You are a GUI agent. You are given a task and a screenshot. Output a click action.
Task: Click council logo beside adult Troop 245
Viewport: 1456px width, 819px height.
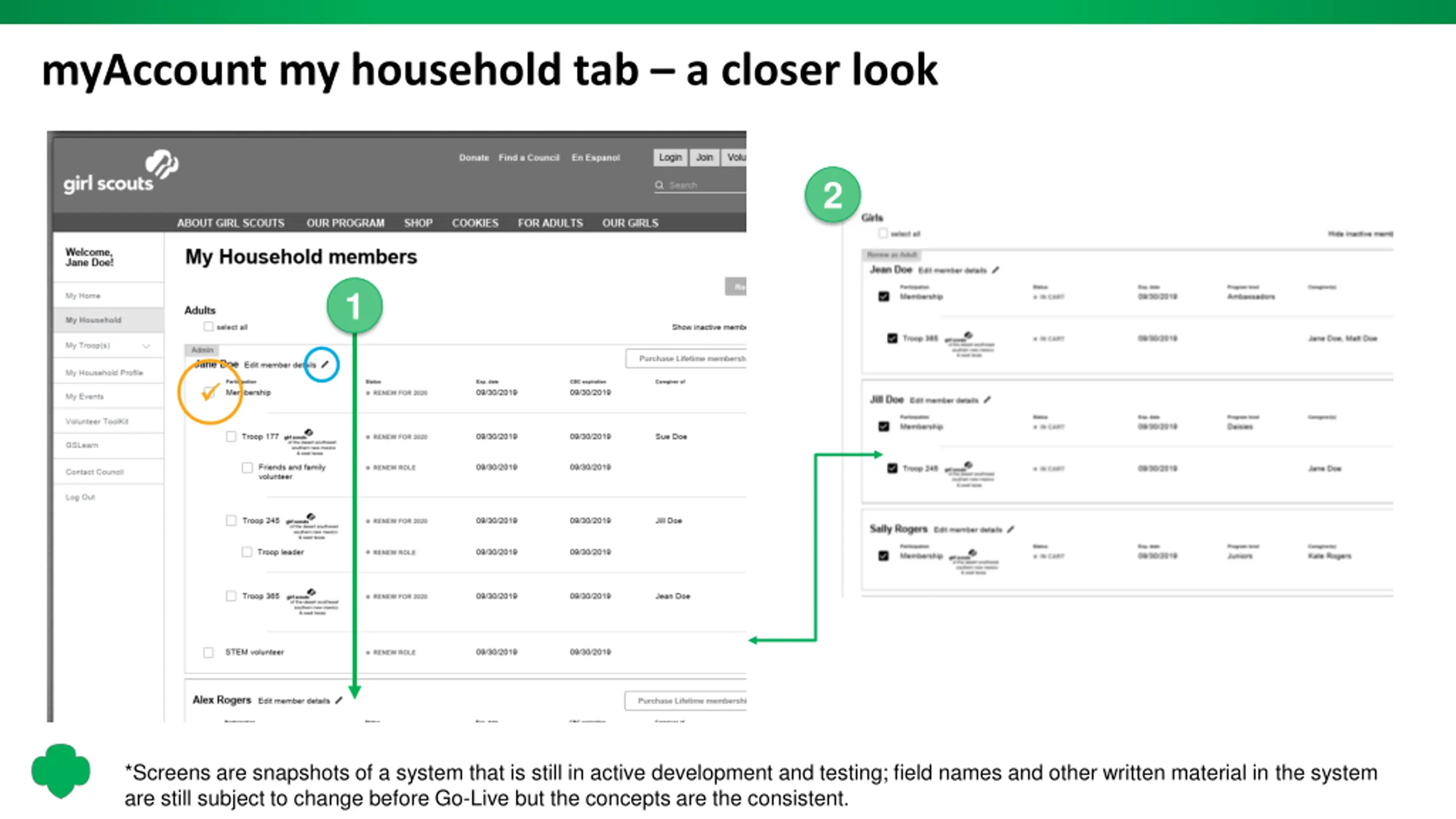coord(313,526)
